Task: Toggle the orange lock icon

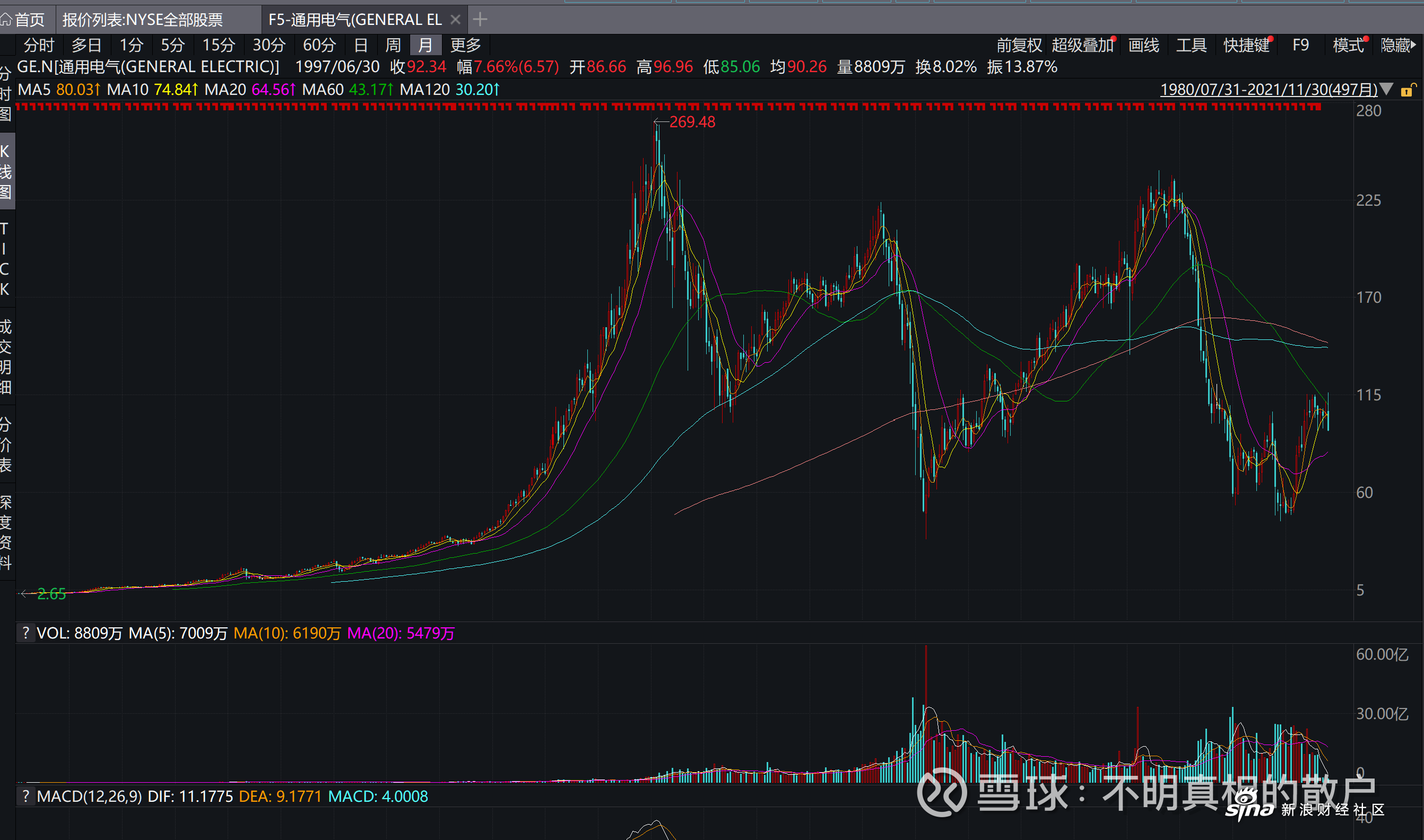Action: point(1408,90)
